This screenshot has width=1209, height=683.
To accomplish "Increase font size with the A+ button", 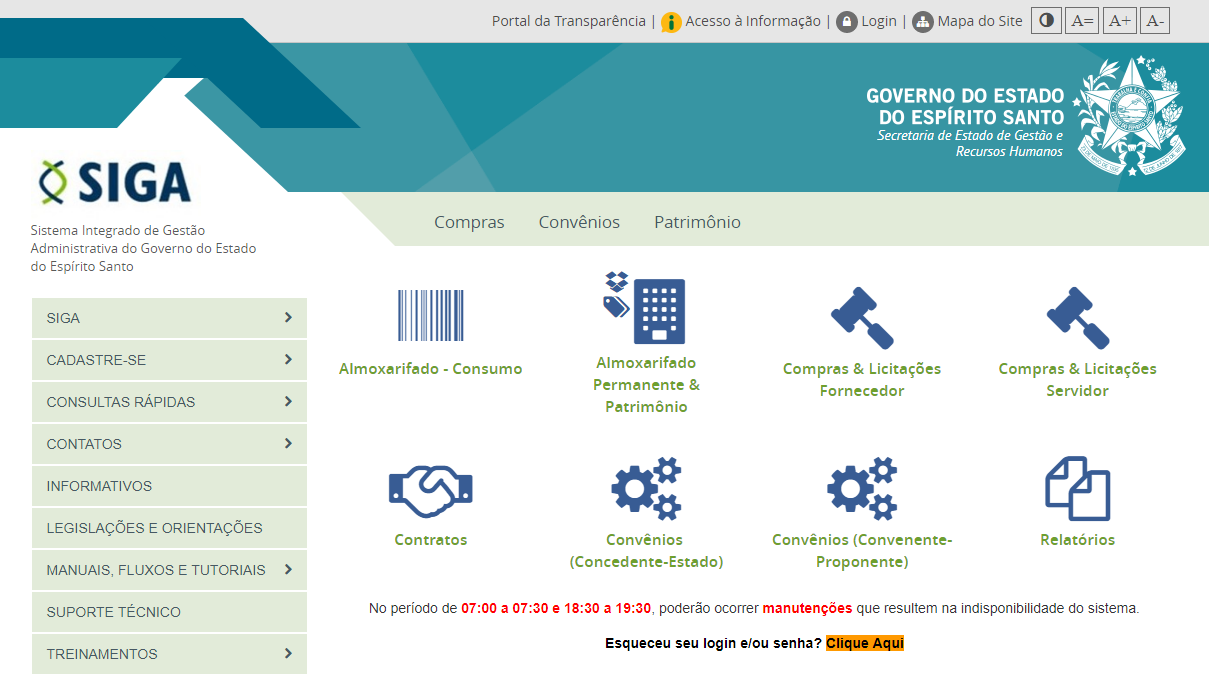I will coord(1119,21).
